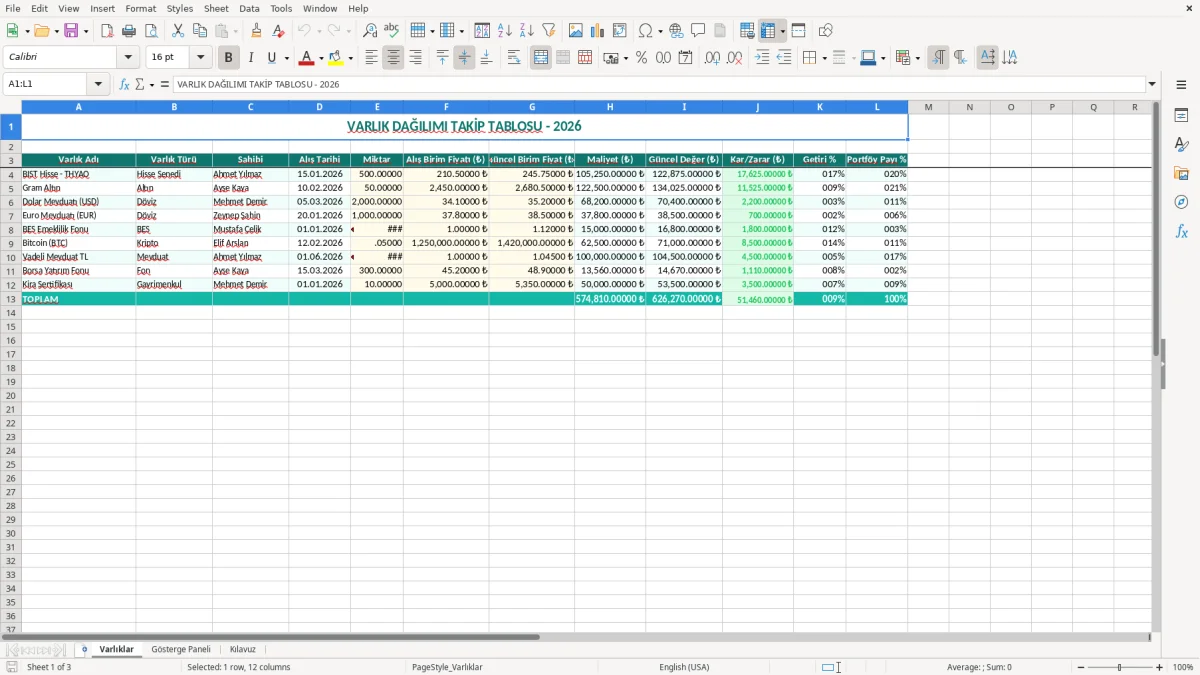This screenshot has width=1200, height=675.
Task: Expand the formula bar
Action: coord(1152,85)
